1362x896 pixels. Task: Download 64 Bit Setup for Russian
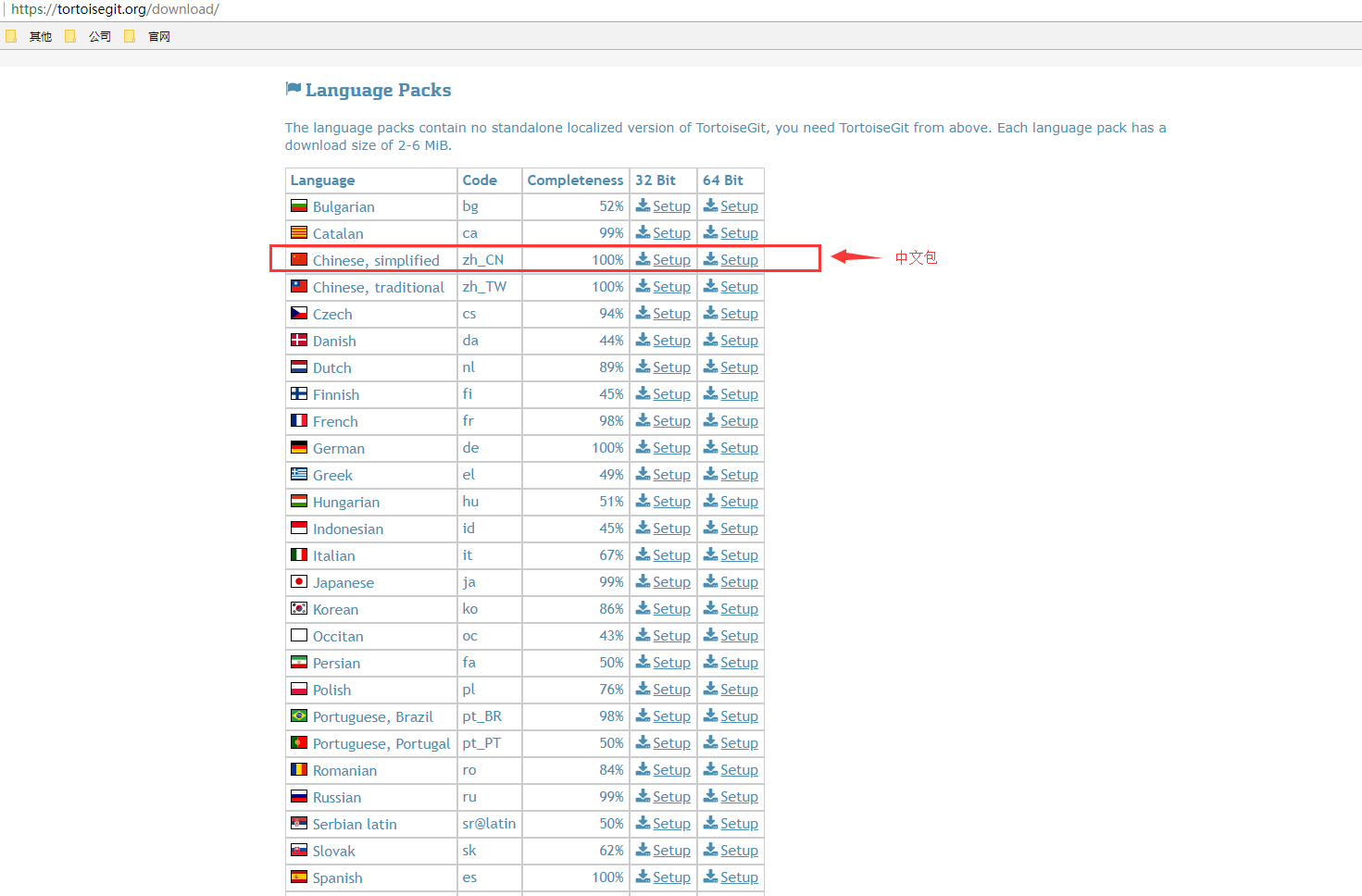731,797
